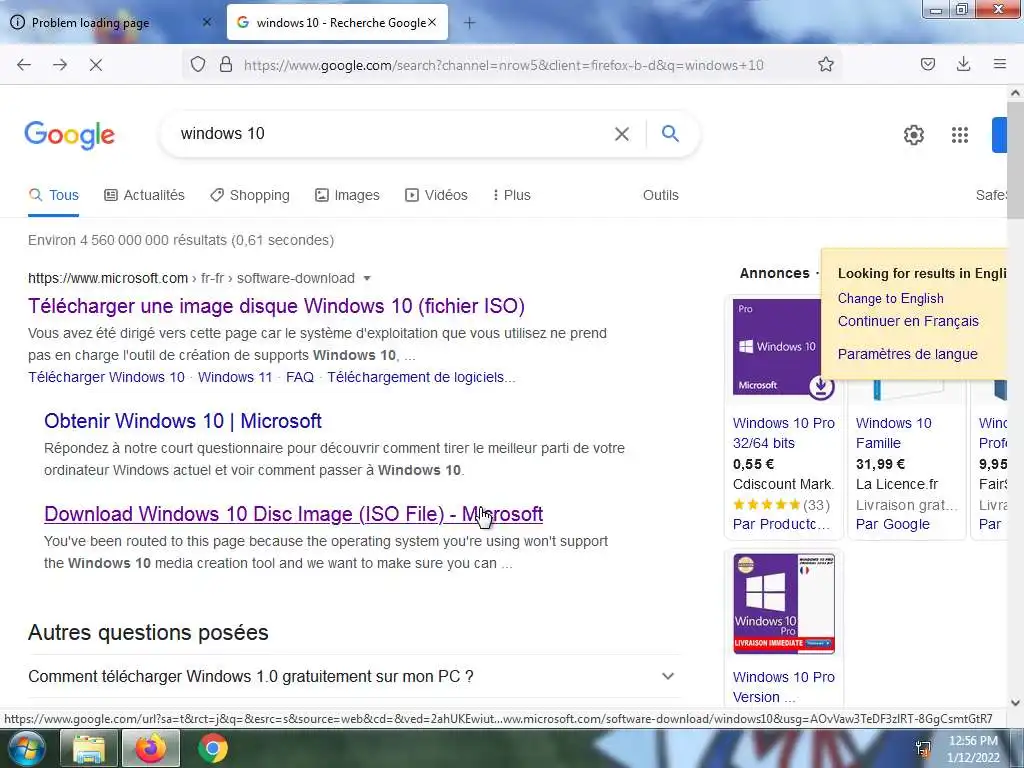Launch Google Chrome from the taskbar

pos(213,748)
